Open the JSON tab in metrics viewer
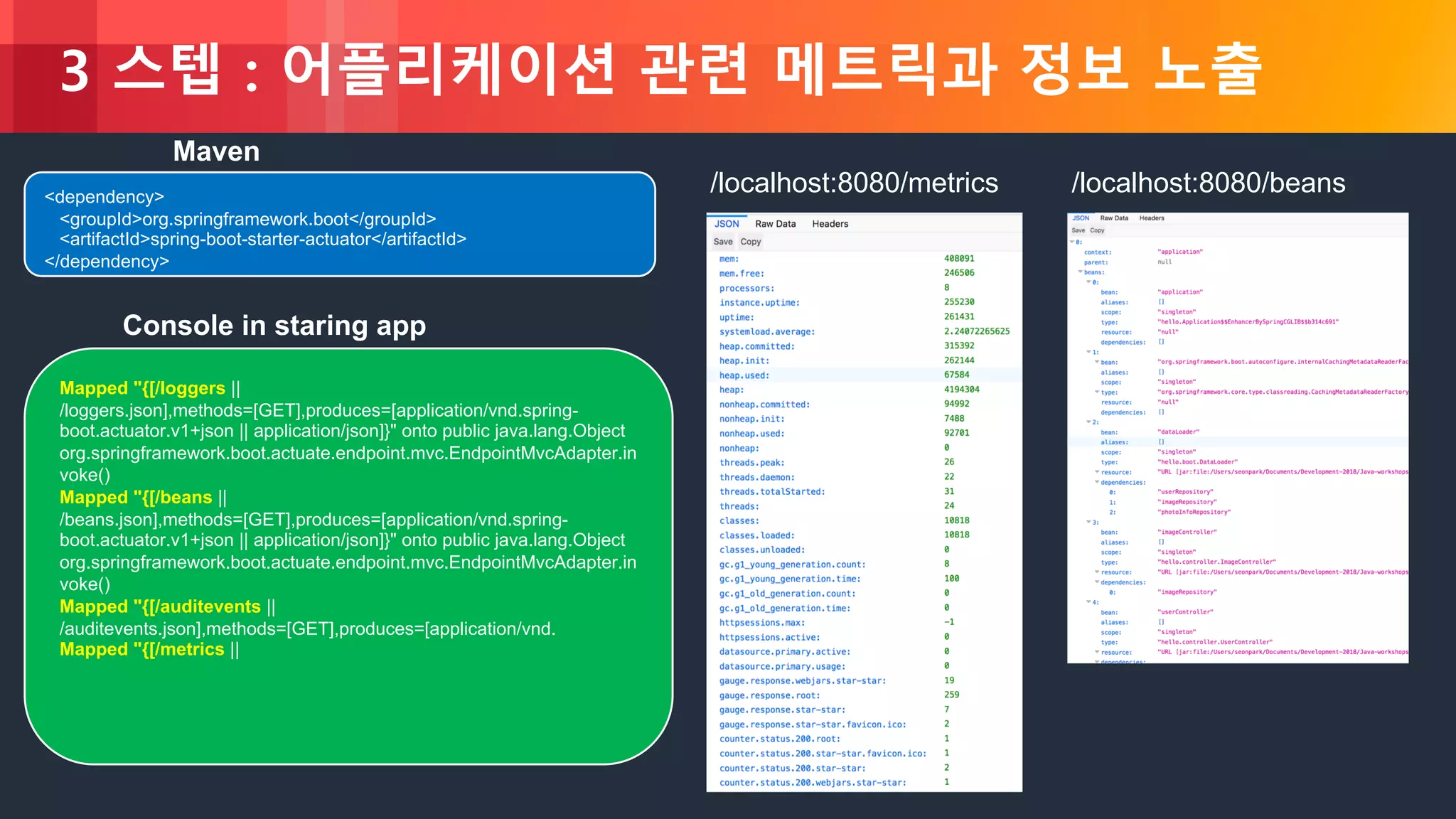1456x819 pixels. (727, 223)
